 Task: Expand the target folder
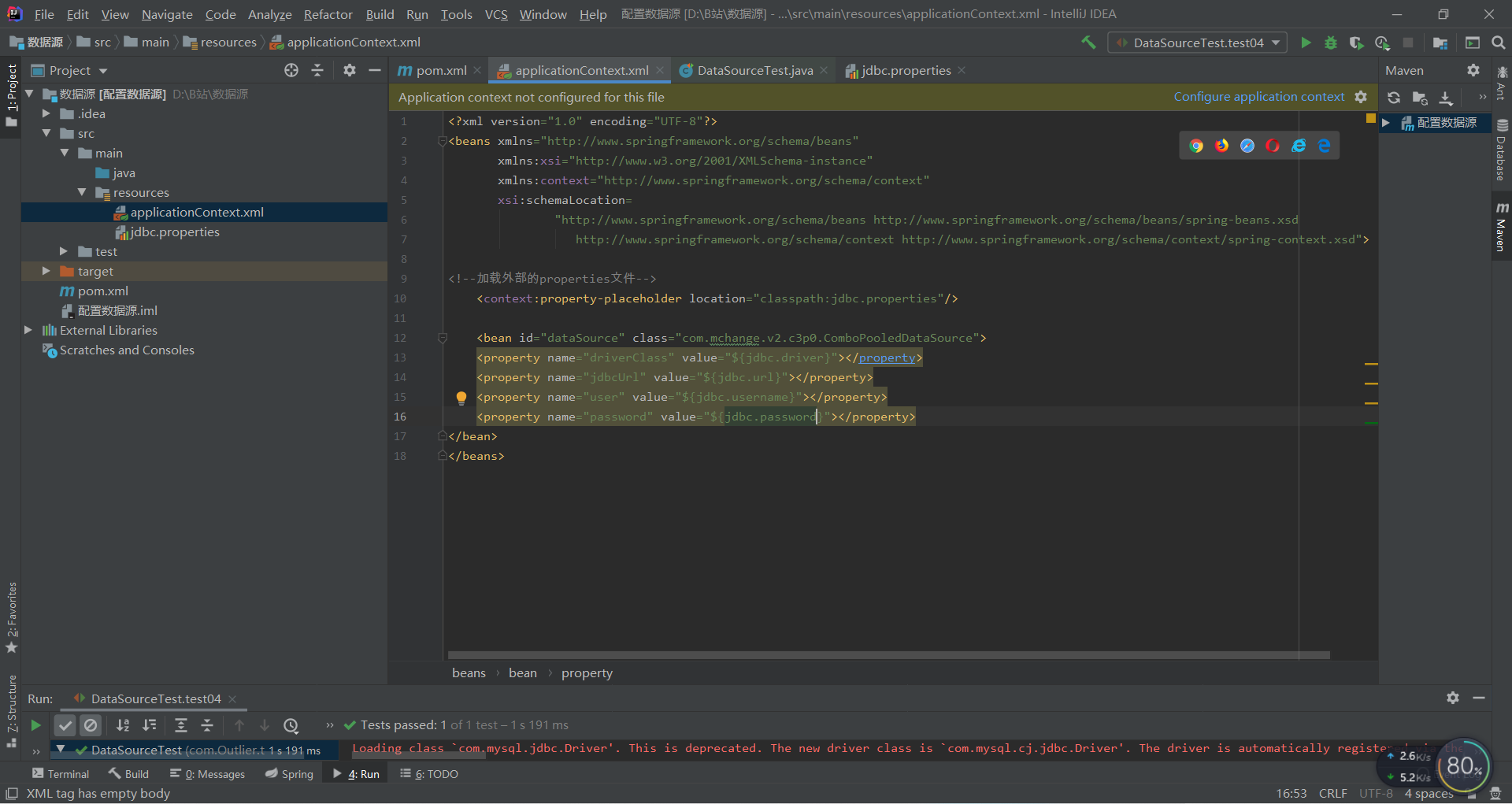click(x=46, y=271)
